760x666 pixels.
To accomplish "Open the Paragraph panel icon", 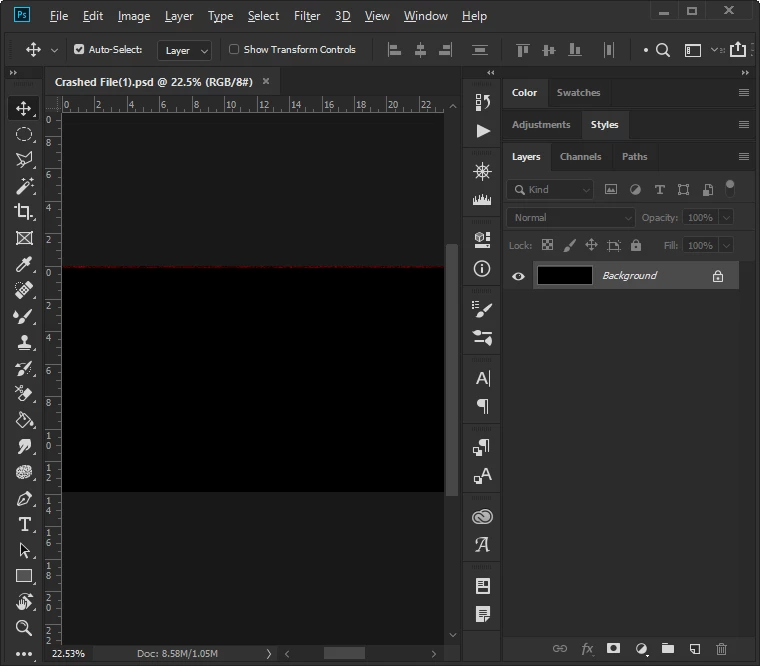I will 483,406.
